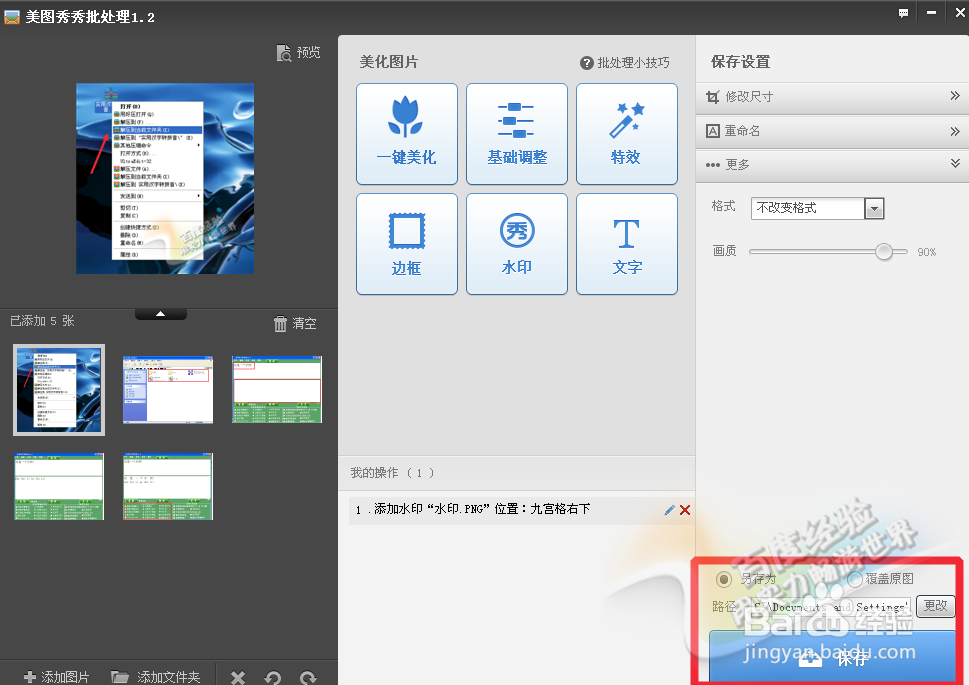Click the 清空 trash icon to clear images
969x685 pixels.
280,323
